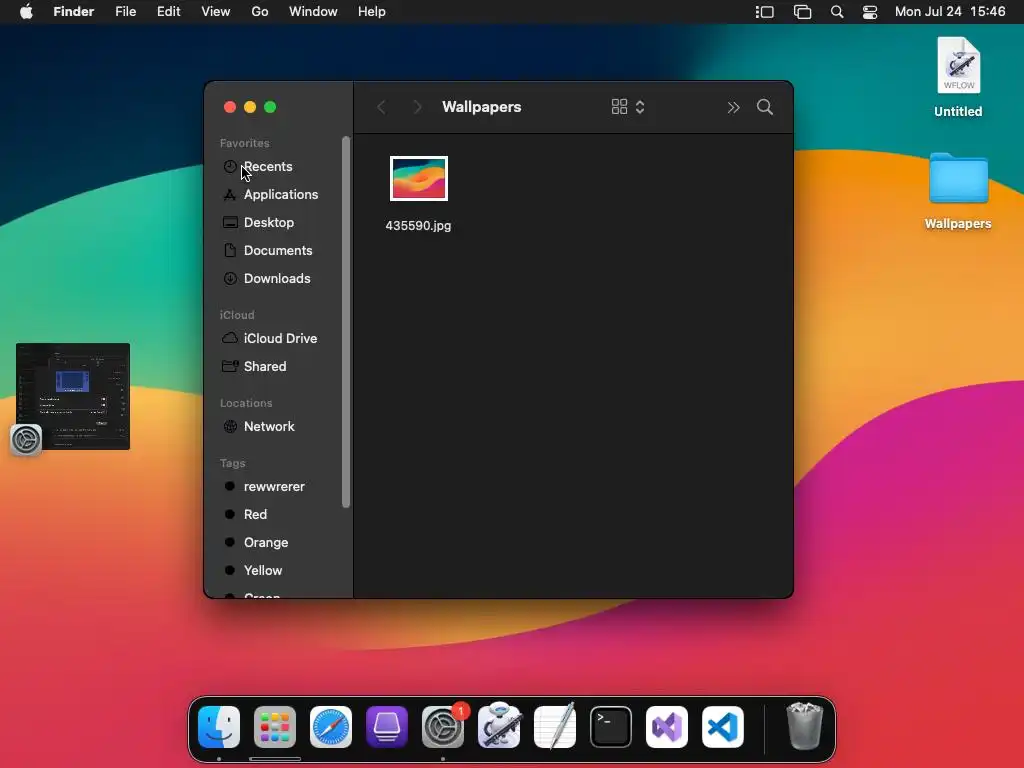
Task: Click the date and time clock
Action: pyautogui.click(x=950, y=12)
